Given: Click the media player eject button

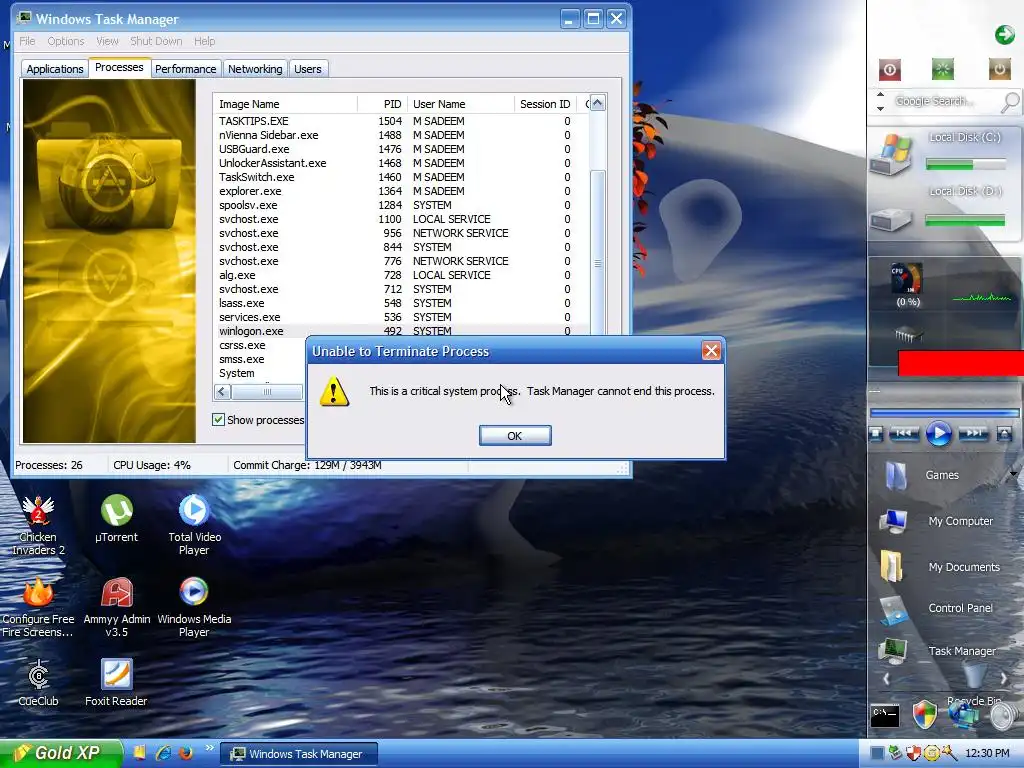Looking at the screenshot, I should pos(1004,434).
